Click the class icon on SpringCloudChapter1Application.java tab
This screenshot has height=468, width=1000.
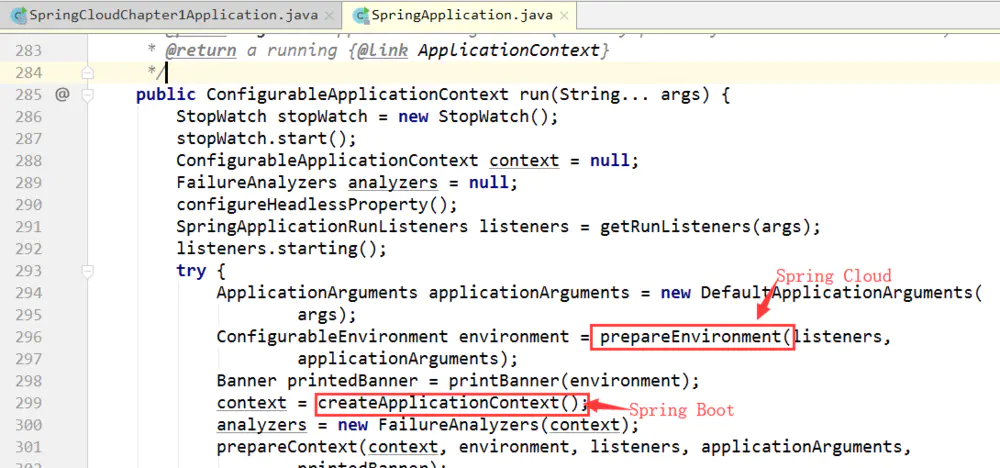tap(18, 15)
